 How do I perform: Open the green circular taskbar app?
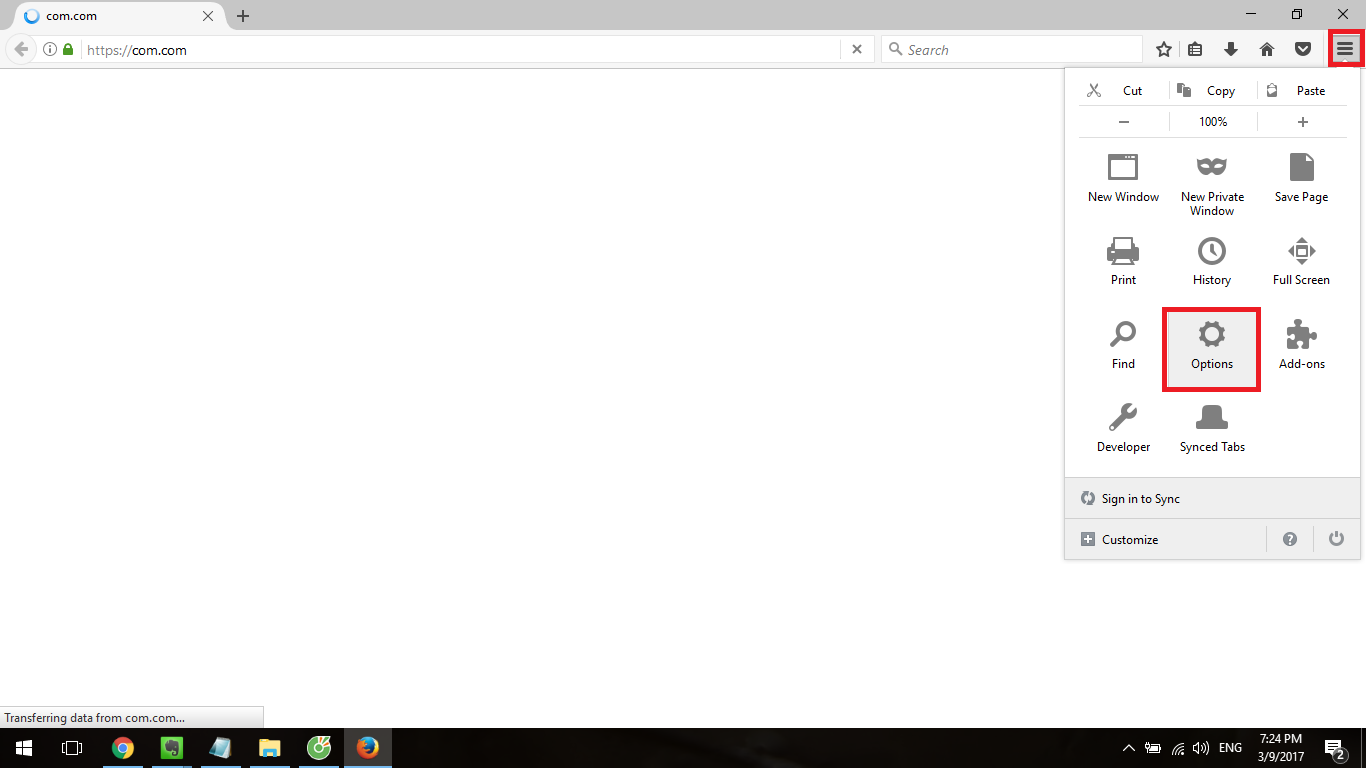(x=319, y=748)
